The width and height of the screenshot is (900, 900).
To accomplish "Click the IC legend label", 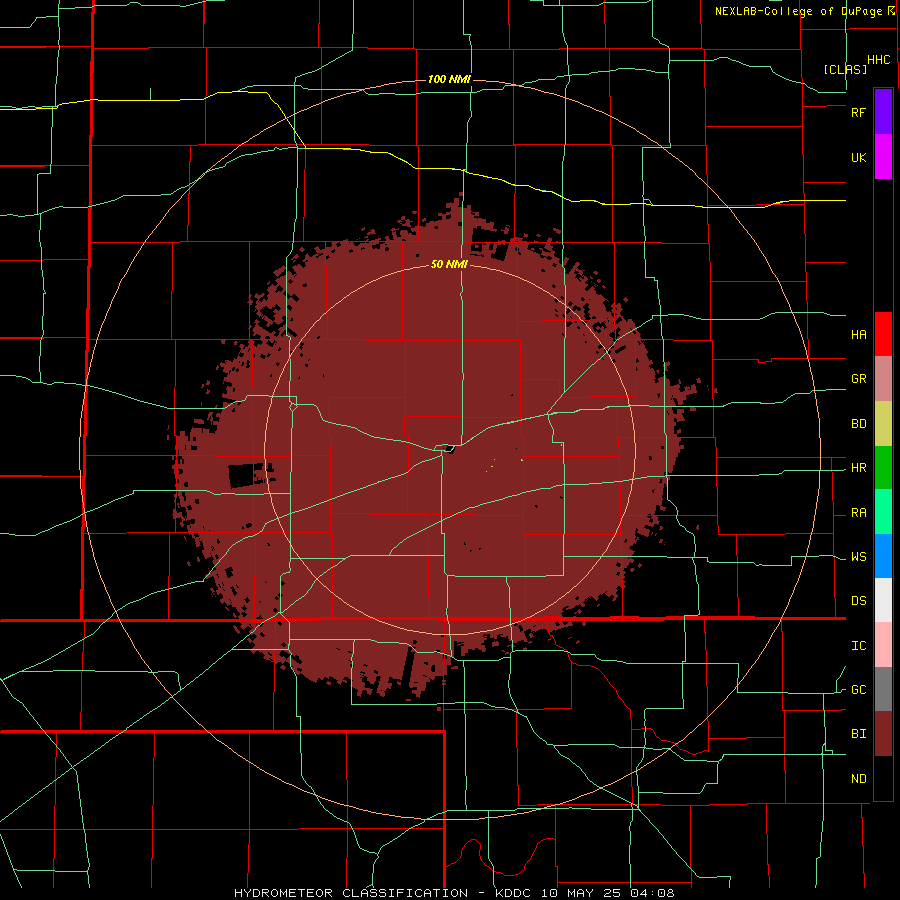I will [858, 646].
